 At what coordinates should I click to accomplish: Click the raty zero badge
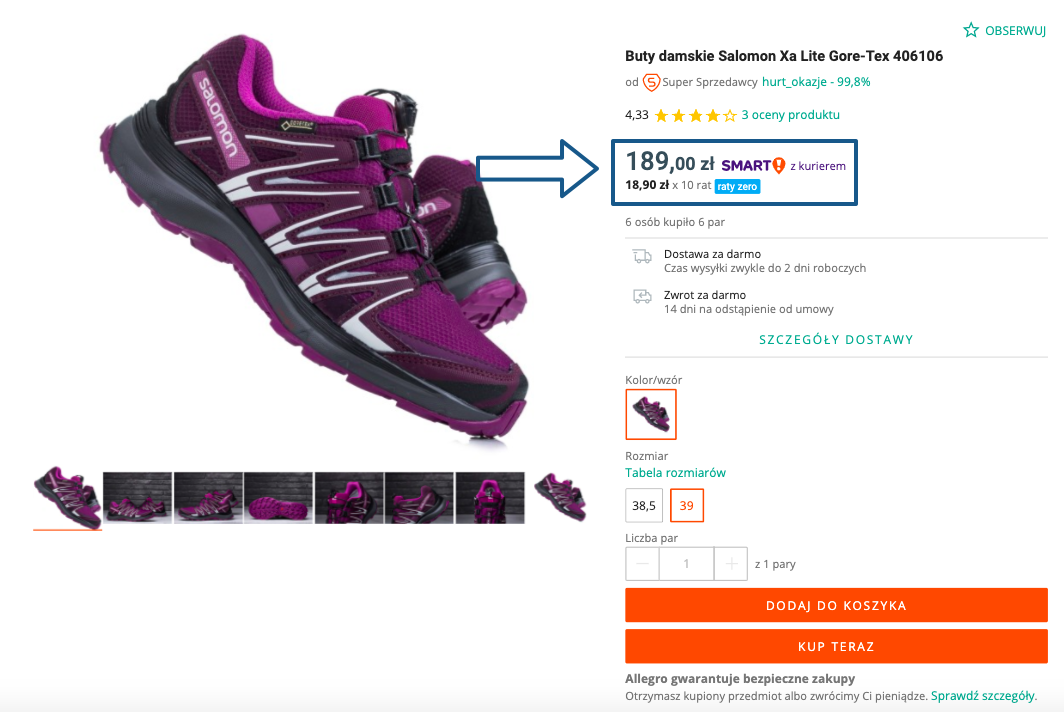point(737,186)
